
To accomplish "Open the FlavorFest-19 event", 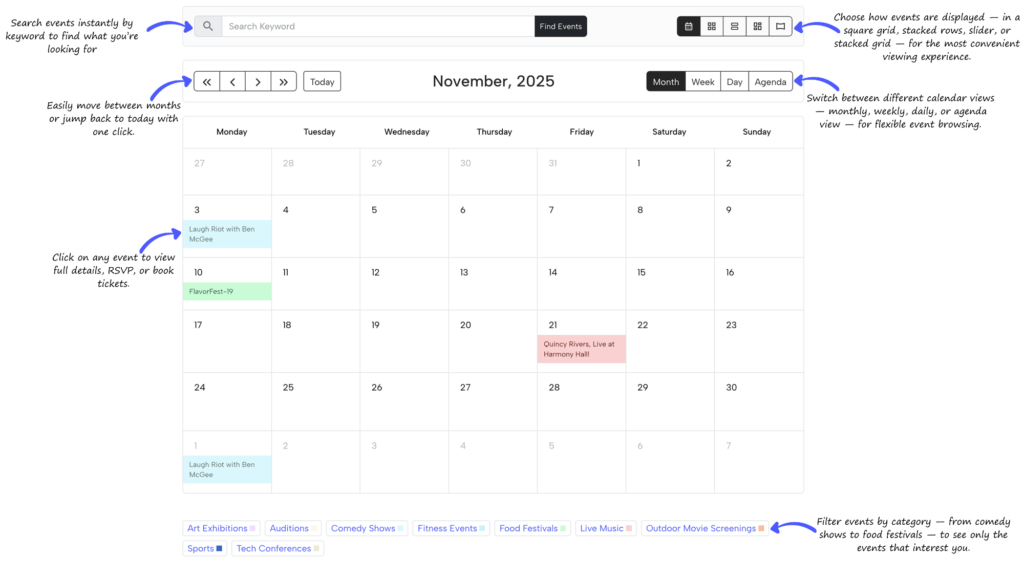I will (x=227, y=292).
